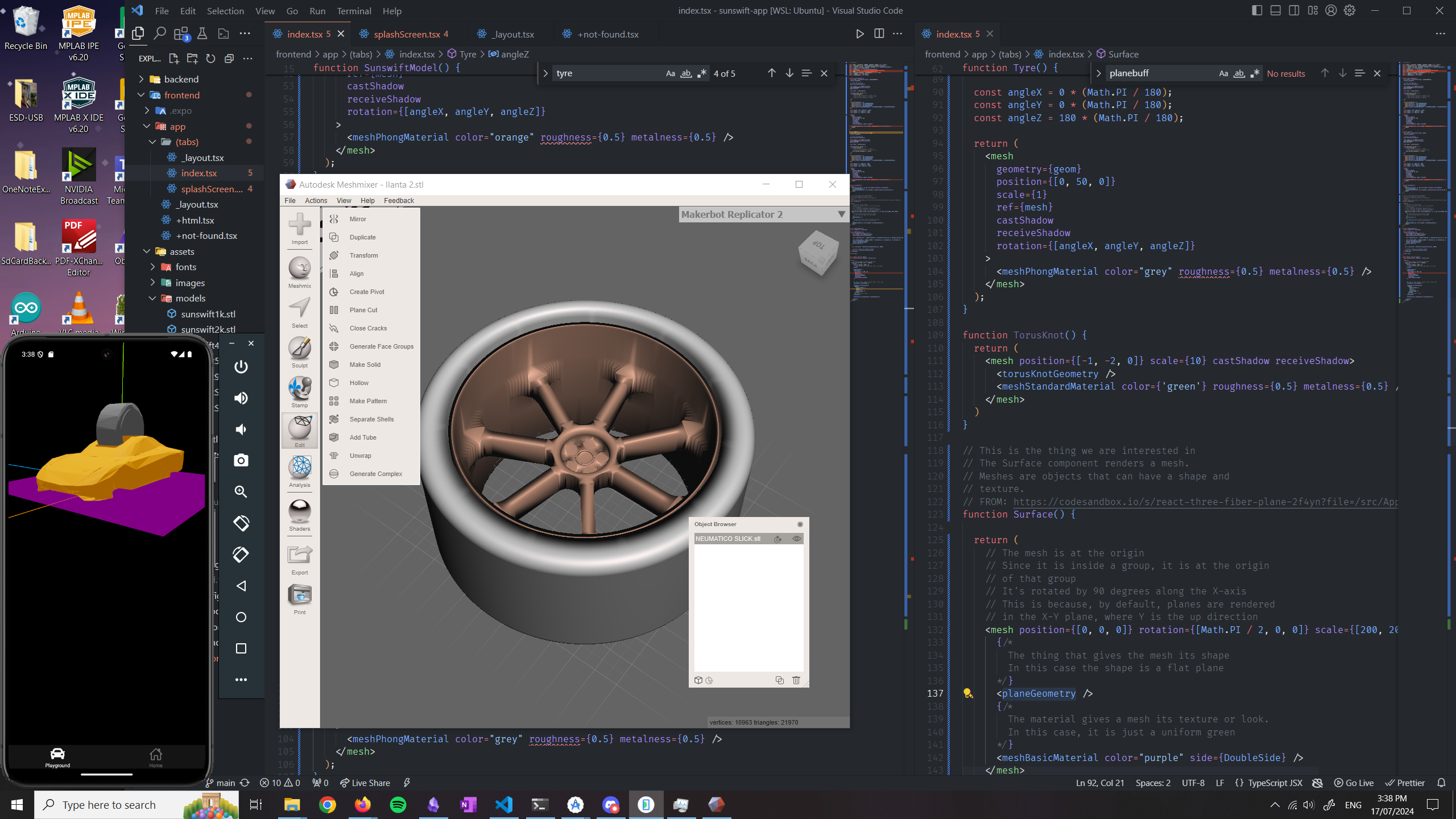
Task: Toggle Match Whole Word in 'tyre' find box
Action: [x=686, y=73]
